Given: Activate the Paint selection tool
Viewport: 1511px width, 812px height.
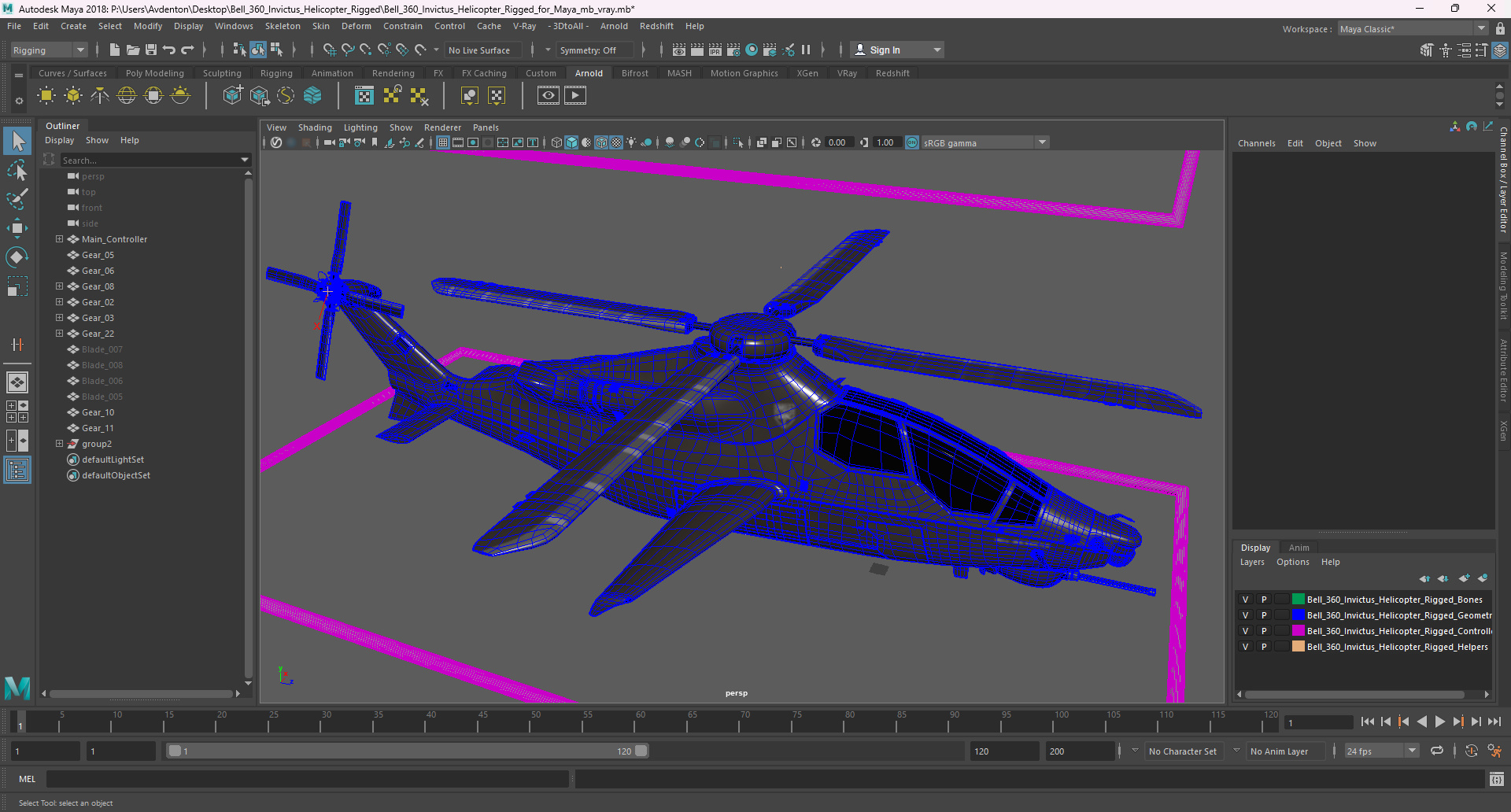Looking at the screenshot, I should tap(17, 198).
